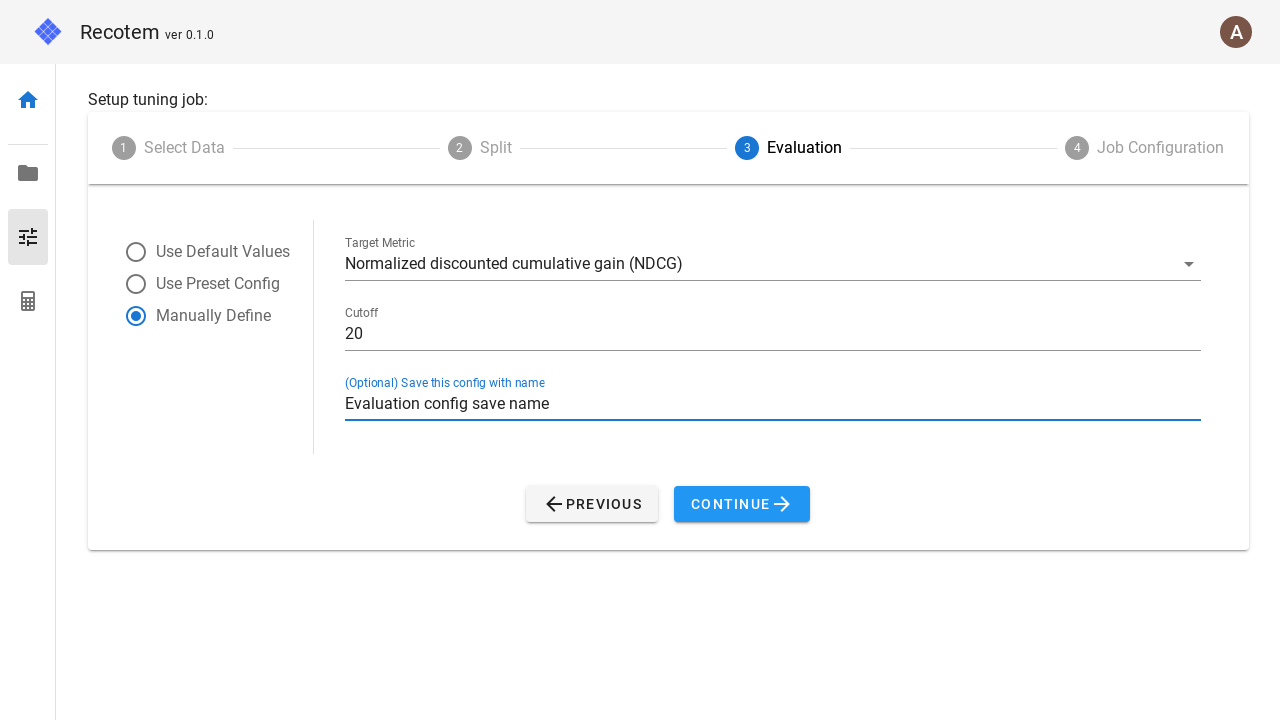This screenshot has width=1280, height=720.
Task: Click the right arrow icon inside Continue button
Action: tap(781, 504)
